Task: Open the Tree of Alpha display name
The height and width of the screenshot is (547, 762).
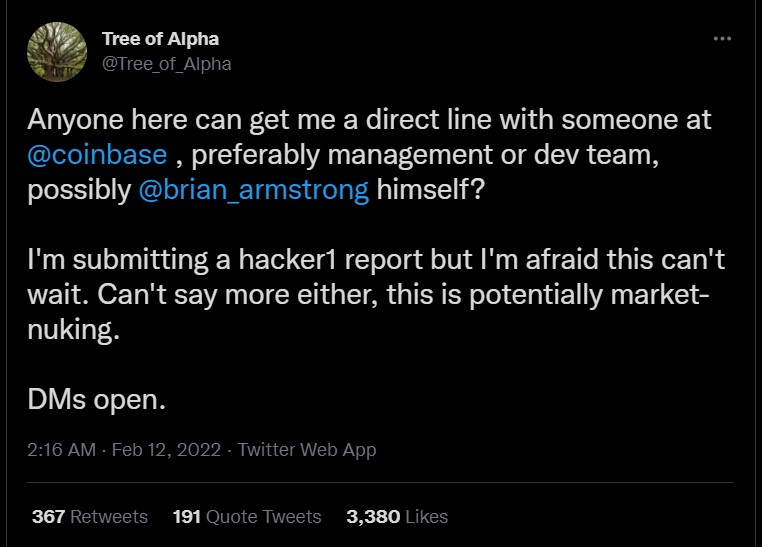Action: click(x=160, y=39)
